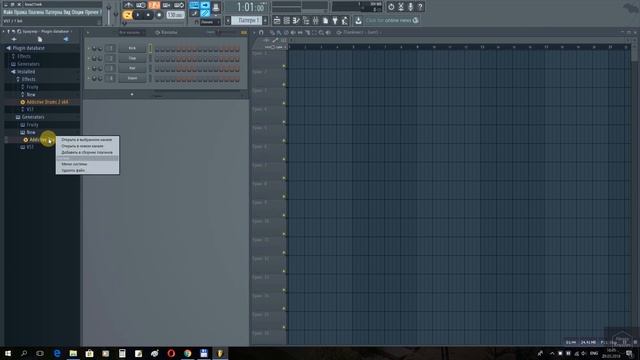Open Opera browser from the taskbar
This screenshot has height=360, width=640.
tap(171, 353)
